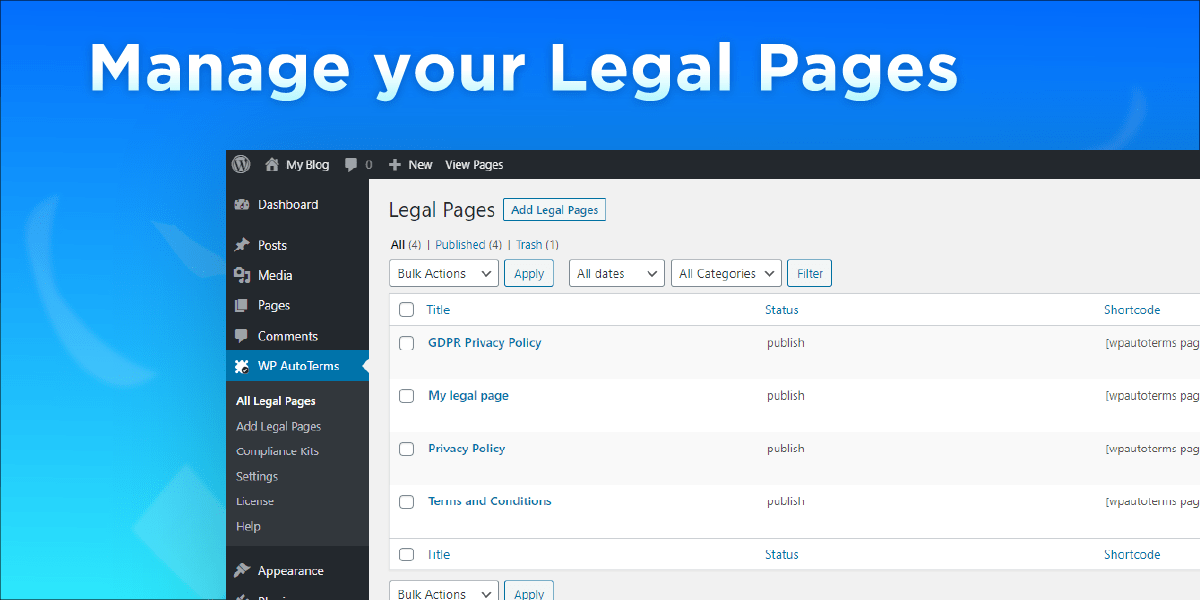Click the WordPress logo in the admin bar
Viewport: 1200px width, 600px height.
[240, 164]
